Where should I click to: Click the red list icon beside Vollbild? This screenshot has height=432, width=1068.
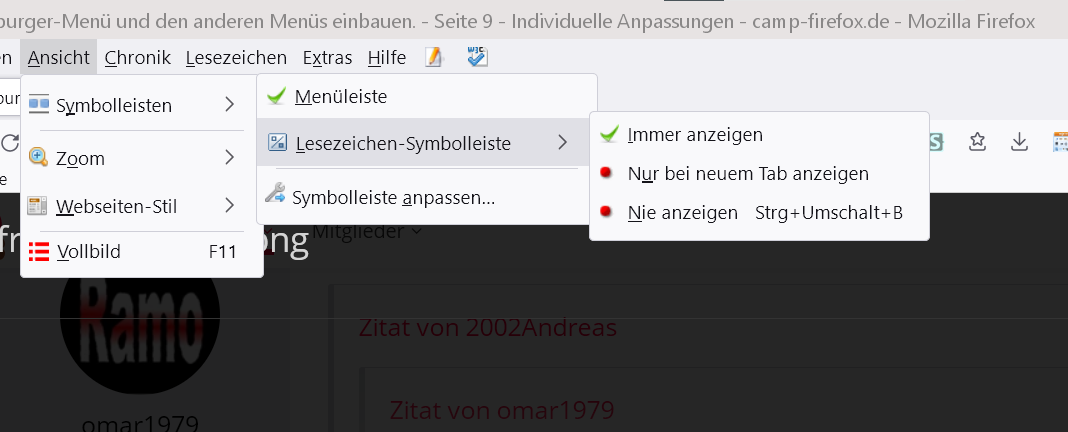[x=39, y=252]
